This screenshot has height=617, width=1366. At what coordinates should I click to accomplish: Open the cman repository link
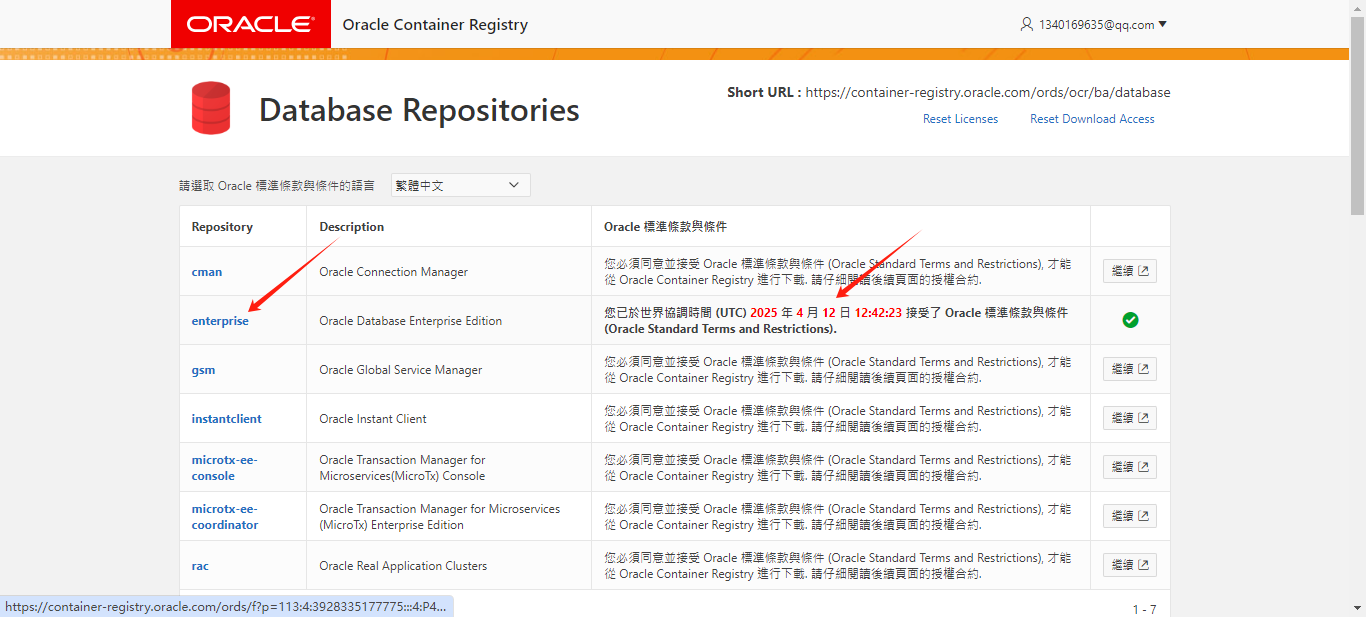point(207,272)
